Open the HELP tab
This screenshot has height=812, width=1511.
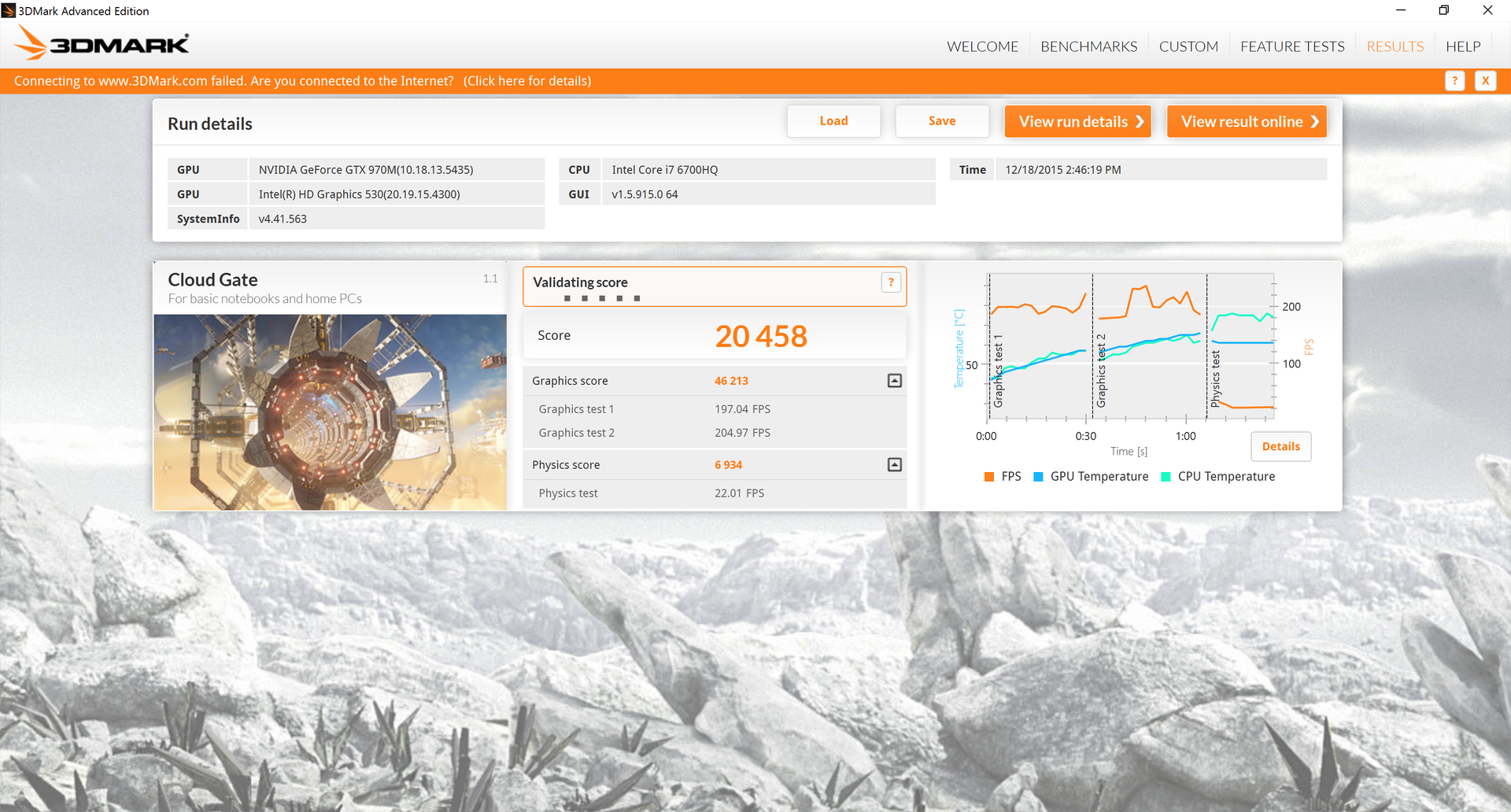1463,46
